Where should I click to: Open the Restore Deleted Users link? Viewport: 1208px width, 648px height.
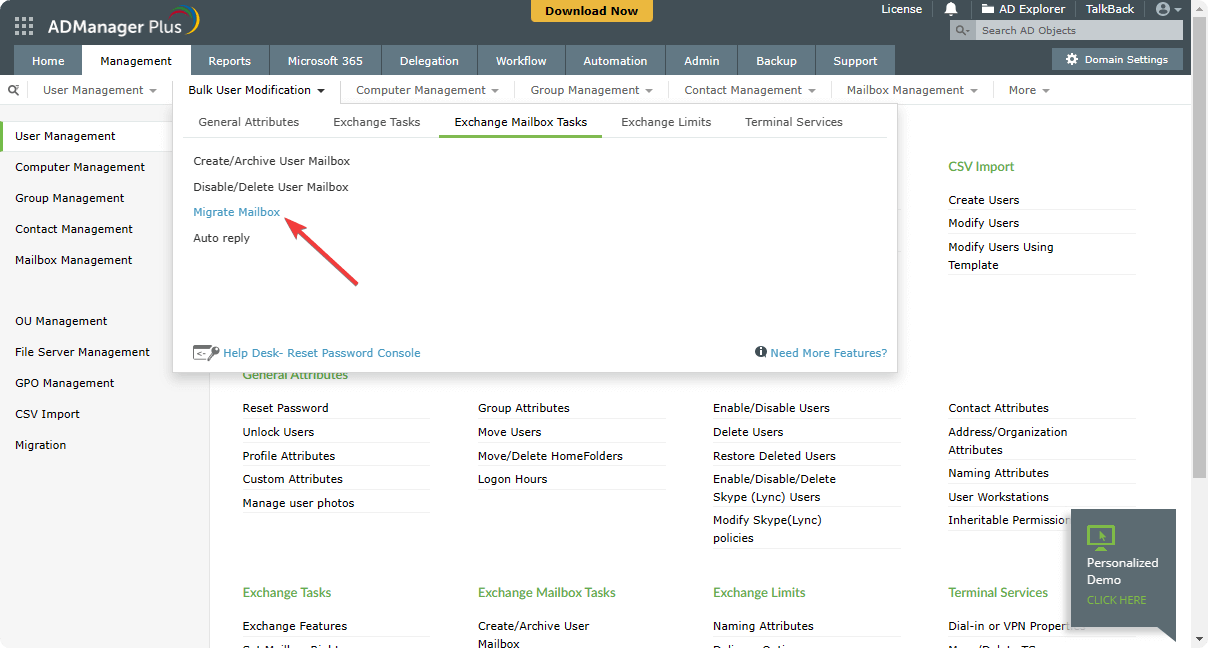pyautogui.click(x=774, y=456)
